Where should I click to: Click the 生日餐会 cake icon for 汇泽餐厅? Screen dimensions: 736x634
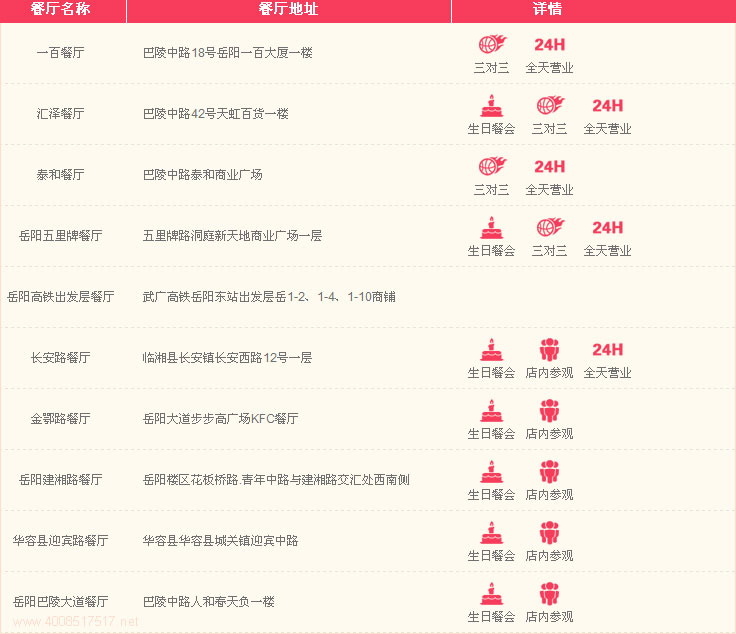tap(491, 106)
